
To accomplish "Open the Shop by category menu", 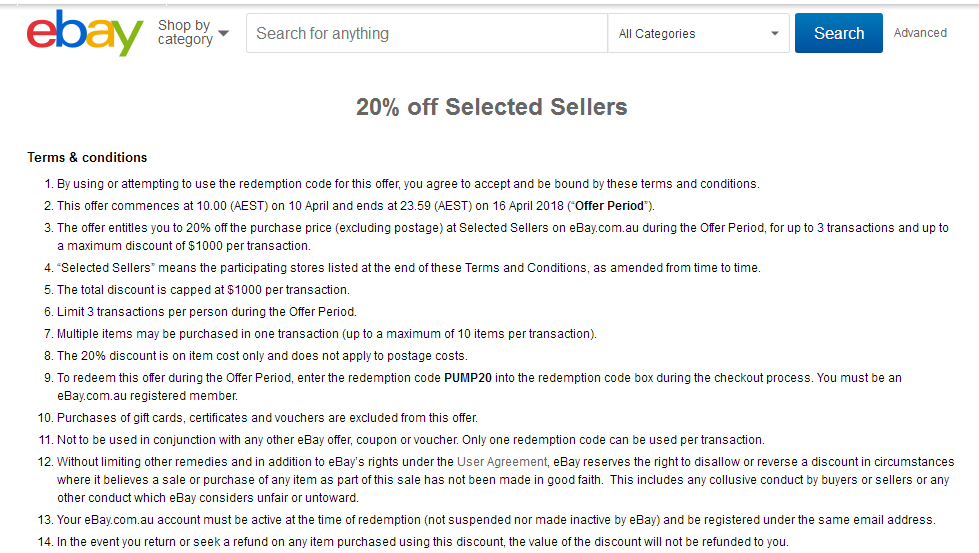I will tap(193, 32).
